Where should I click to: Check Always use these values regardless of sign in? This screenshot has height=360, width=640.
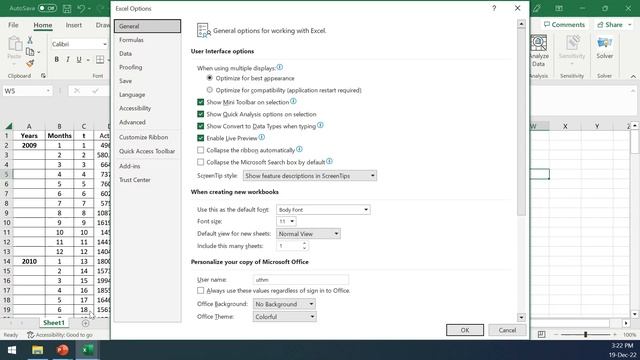tap(200, 291)
